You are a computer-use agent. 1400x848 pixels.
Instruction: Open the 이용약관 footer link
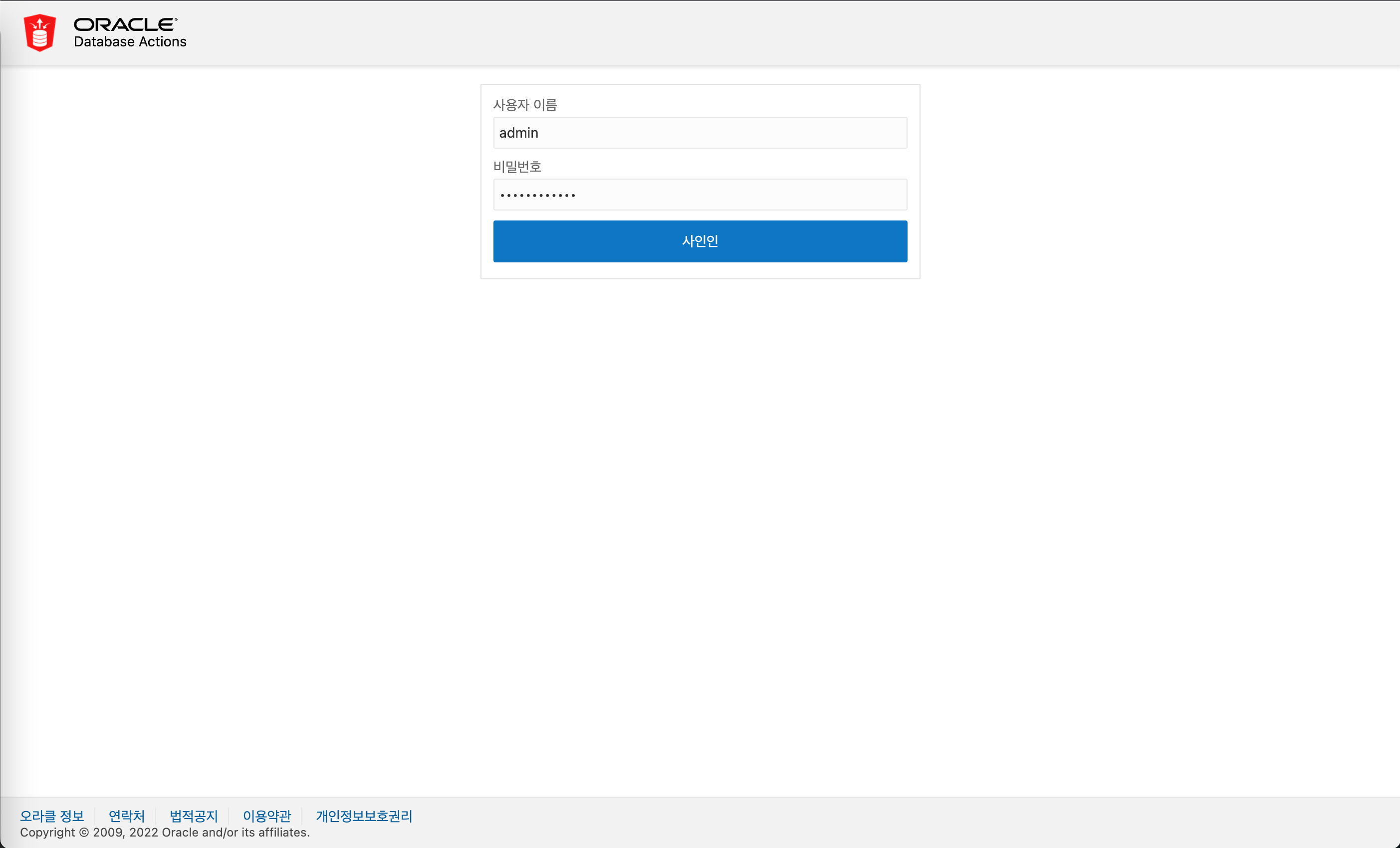[266, 816]
